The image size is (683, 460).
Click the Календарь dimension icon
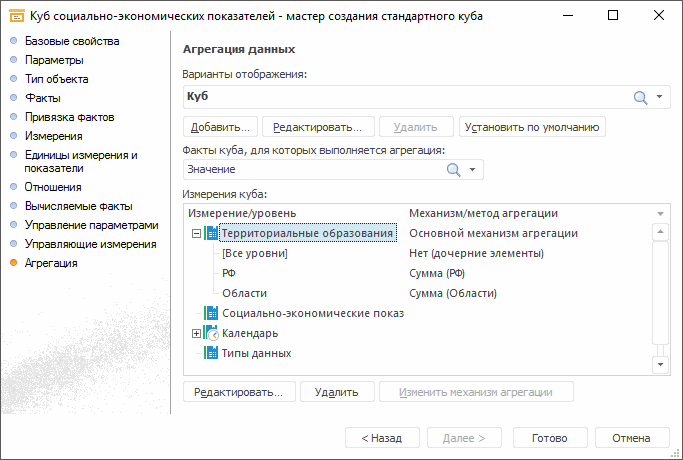click(211, 333)
